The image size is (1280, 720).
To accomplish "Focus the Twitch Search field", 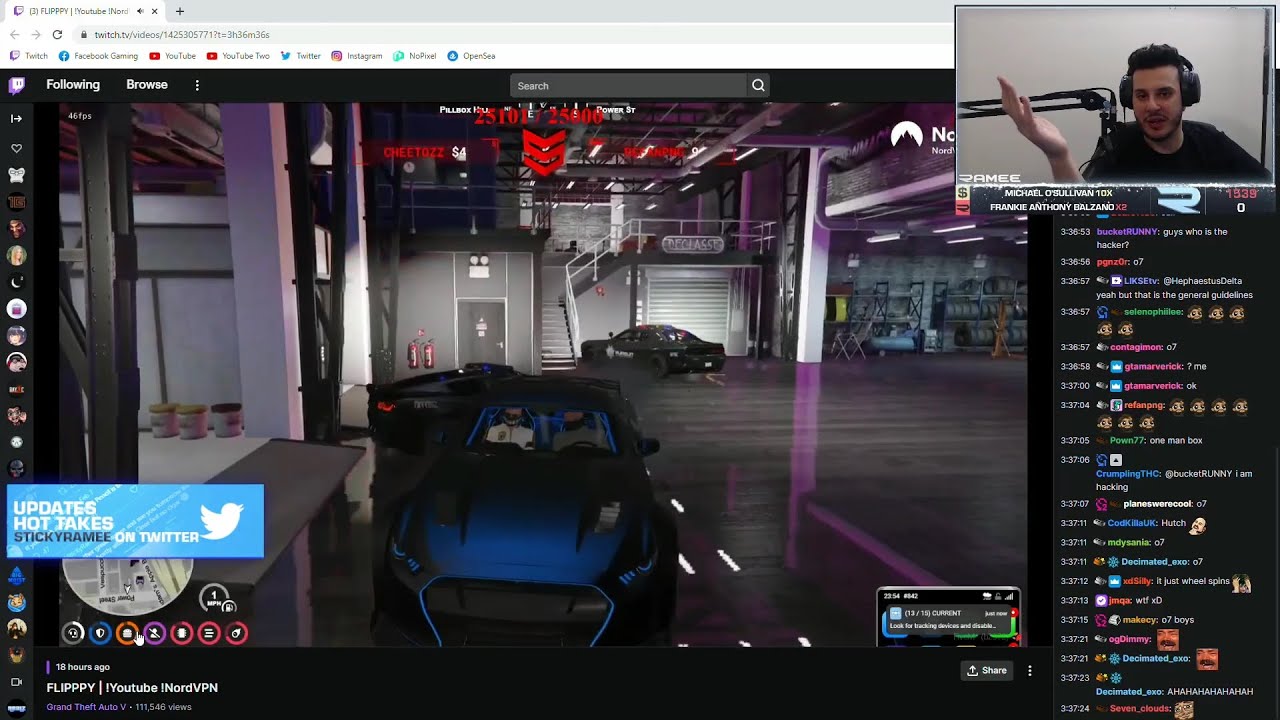I will click(x=628, y=85).
